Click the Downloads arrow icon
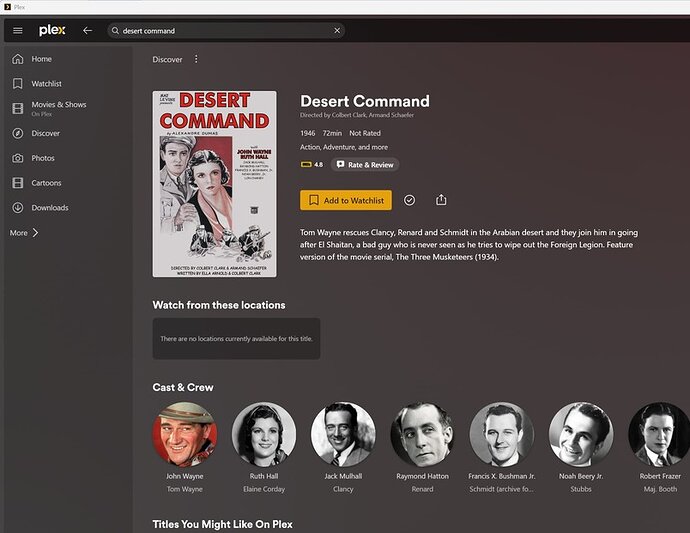The height and width of the screenshot is (533, 690). pos(18,207)
